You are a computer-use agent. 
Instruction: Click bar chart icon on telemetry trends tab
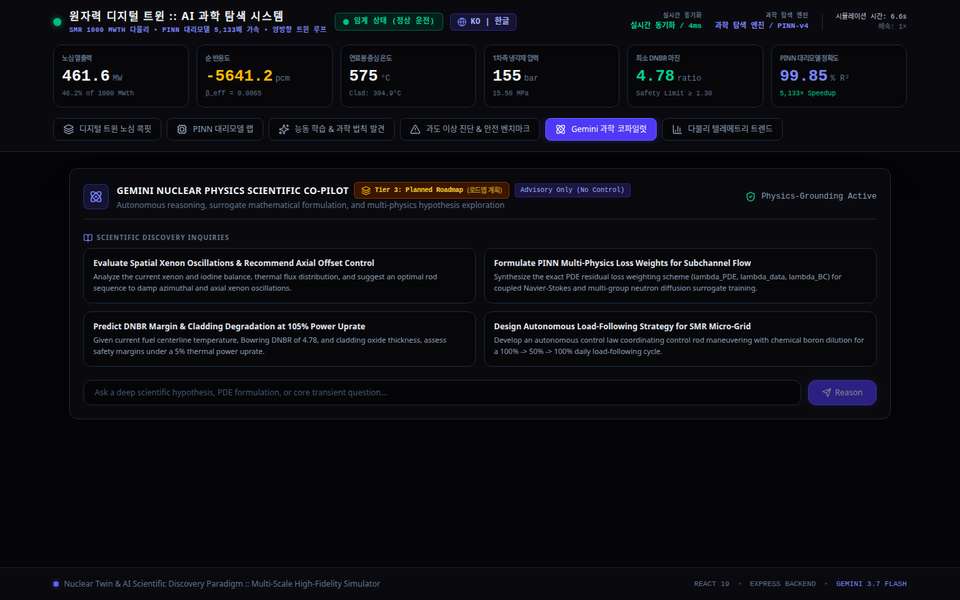pos(677,129)
